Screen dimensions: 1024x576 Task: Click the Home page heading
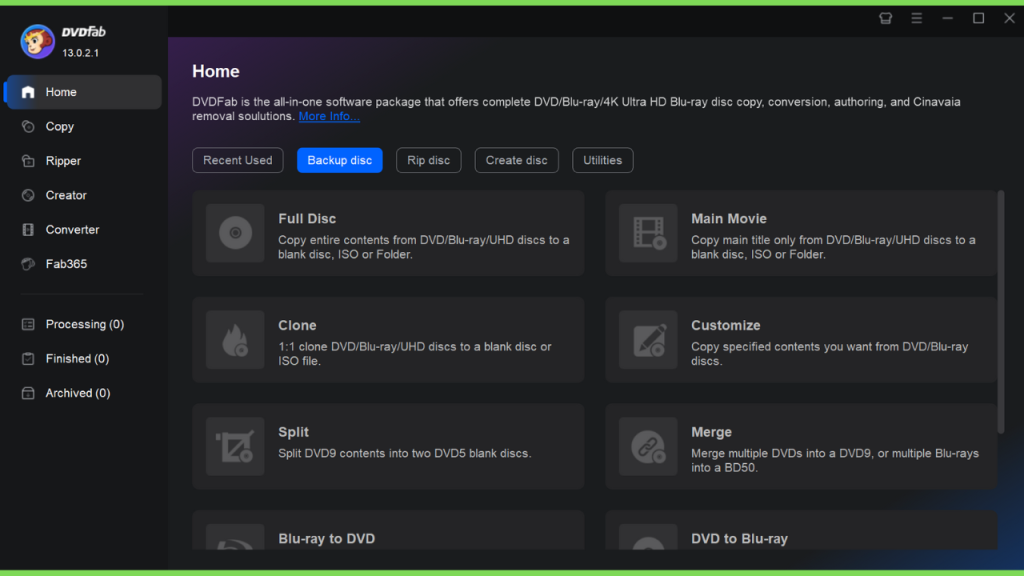pyautogui.click(x=216, y=71)
